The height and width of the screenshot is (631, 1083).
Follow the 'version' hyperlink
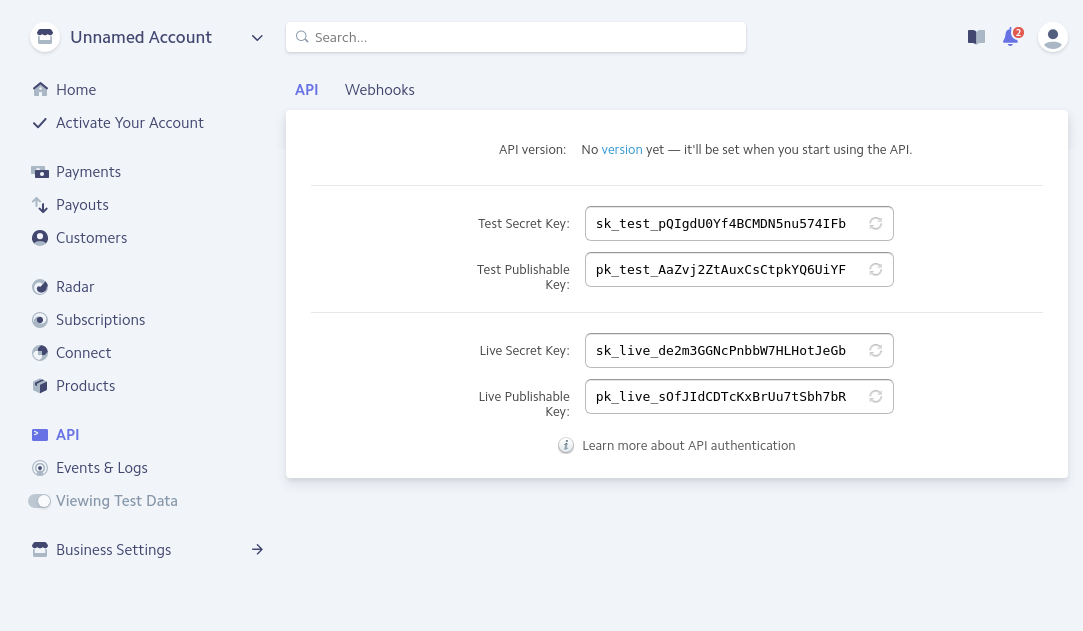click(621, 150)
